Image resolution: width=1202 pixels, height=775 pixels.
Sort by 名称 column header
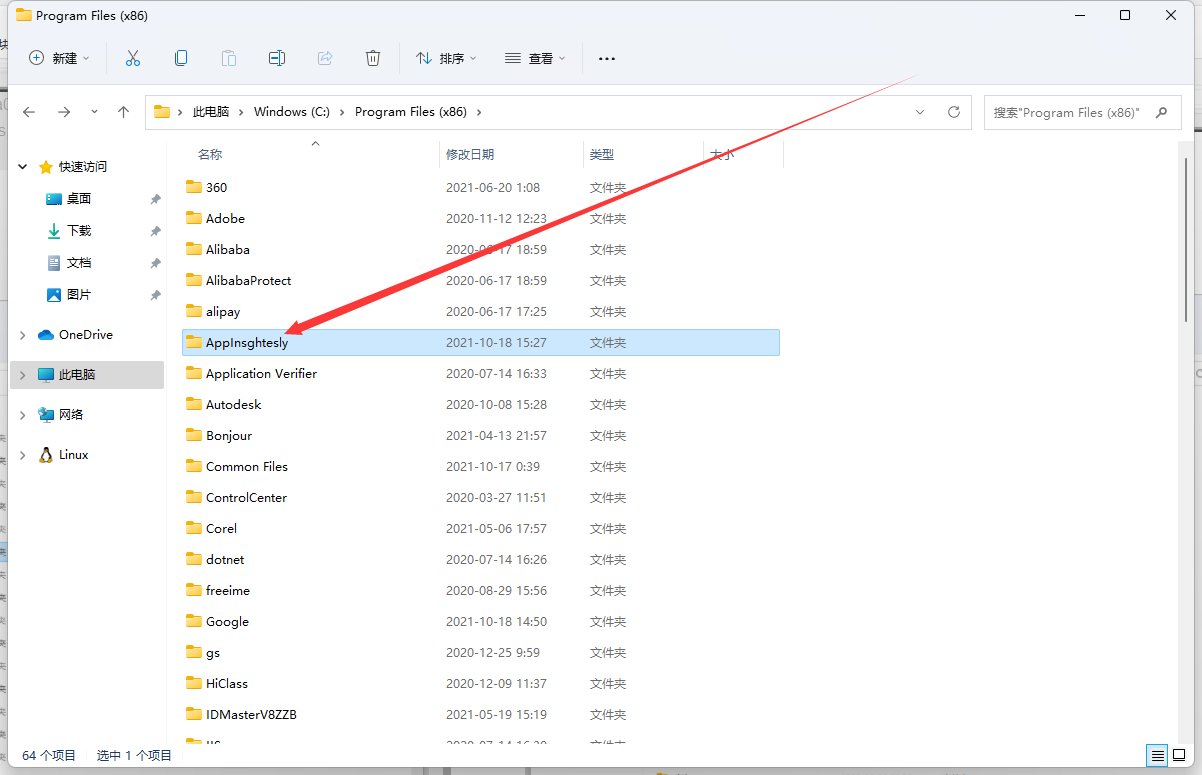tap(210, 154)
